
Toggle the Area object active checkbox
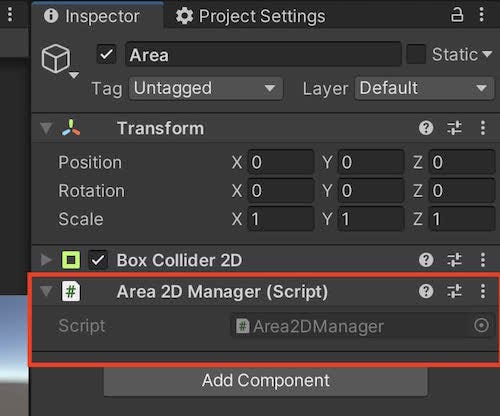(107, 54)
